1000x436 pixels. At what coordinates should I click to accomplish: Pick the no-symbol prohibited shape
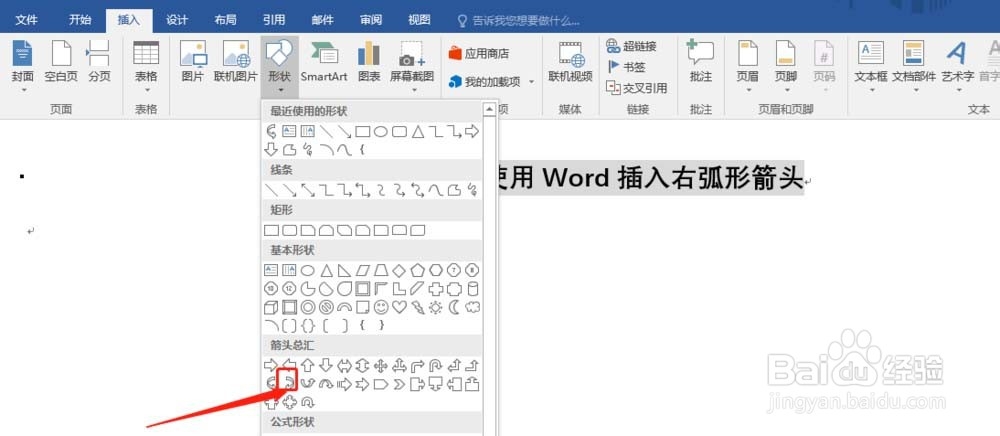[326, 307]
